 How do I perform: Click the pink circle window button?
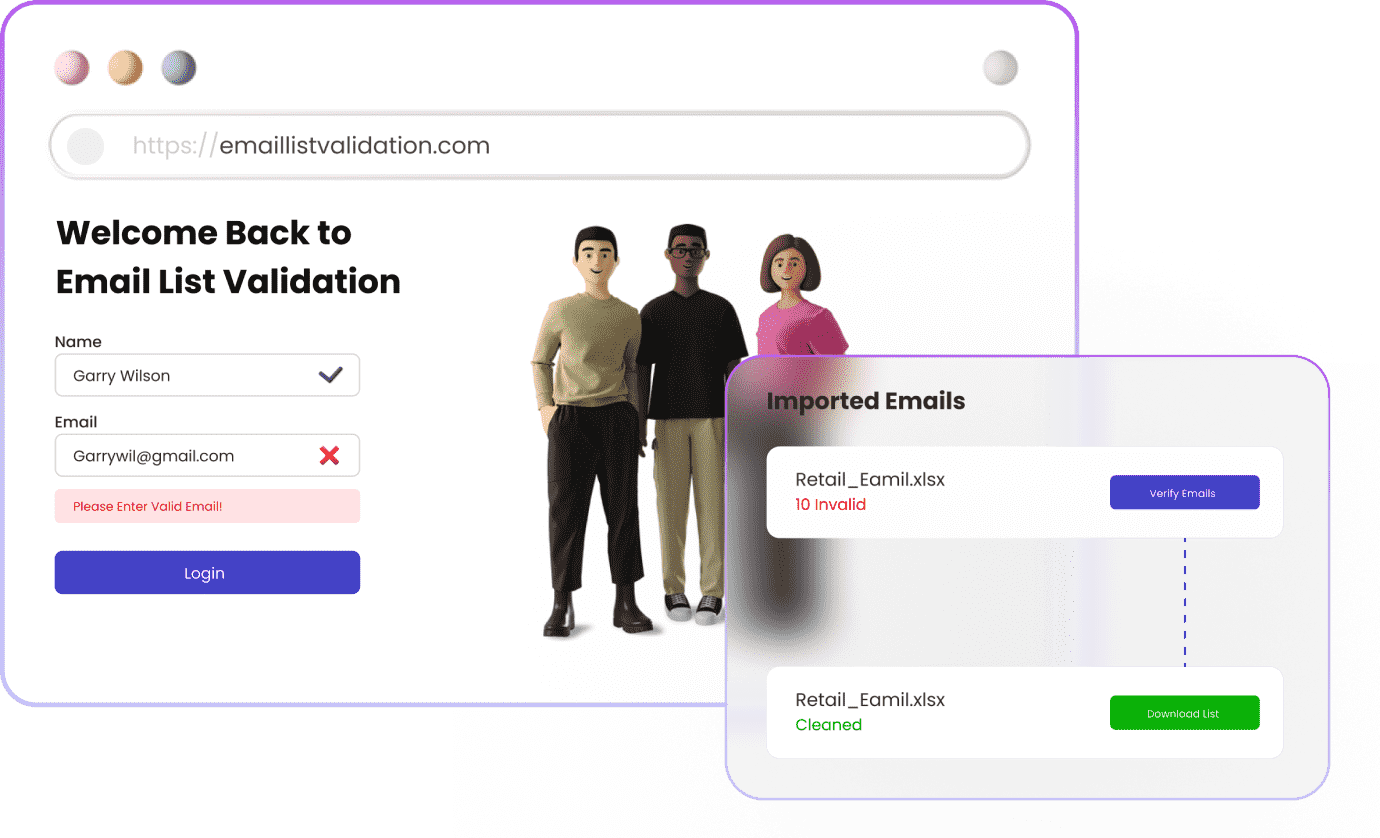(x=72, y=68)
